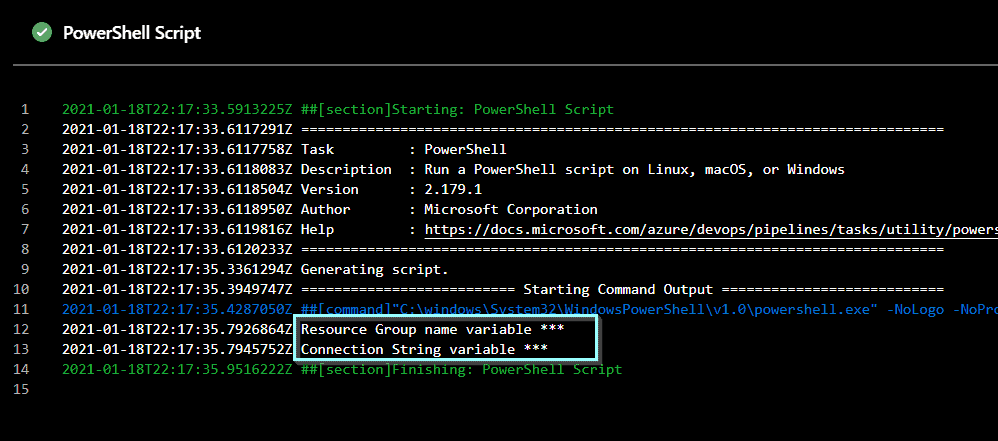Click log line number 14
Viewport: 998px width, 441px height.
point(21,369)
